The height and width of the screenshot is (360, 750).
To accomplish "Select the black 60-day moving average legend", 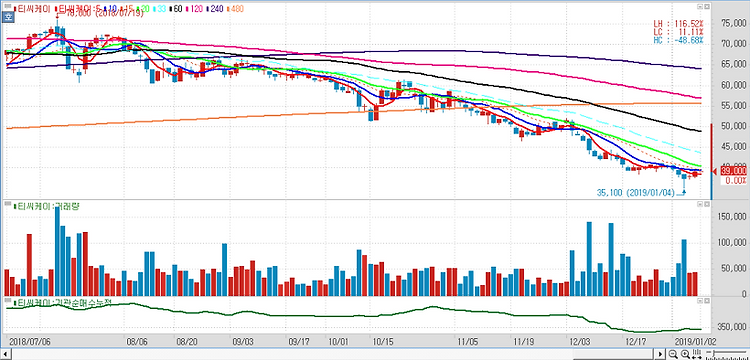I will point(176,9).
